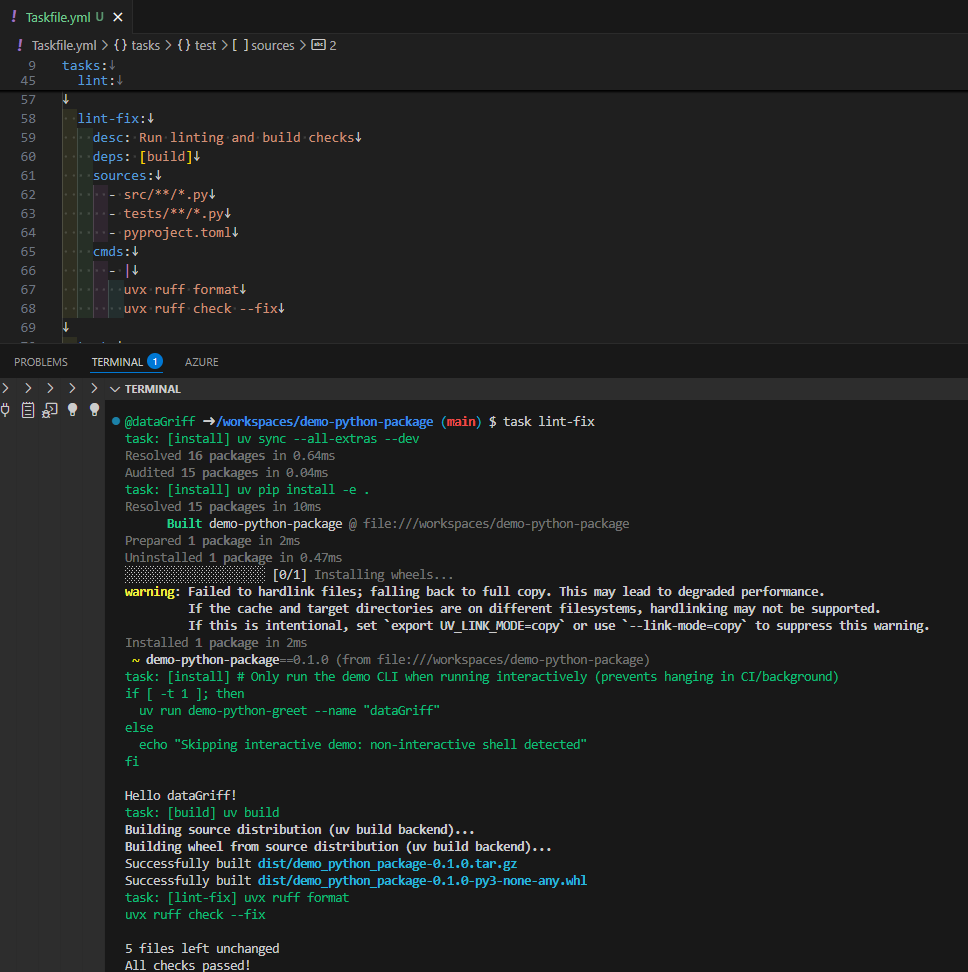Select the Taskfile.yml editor tab

(66, 17)
